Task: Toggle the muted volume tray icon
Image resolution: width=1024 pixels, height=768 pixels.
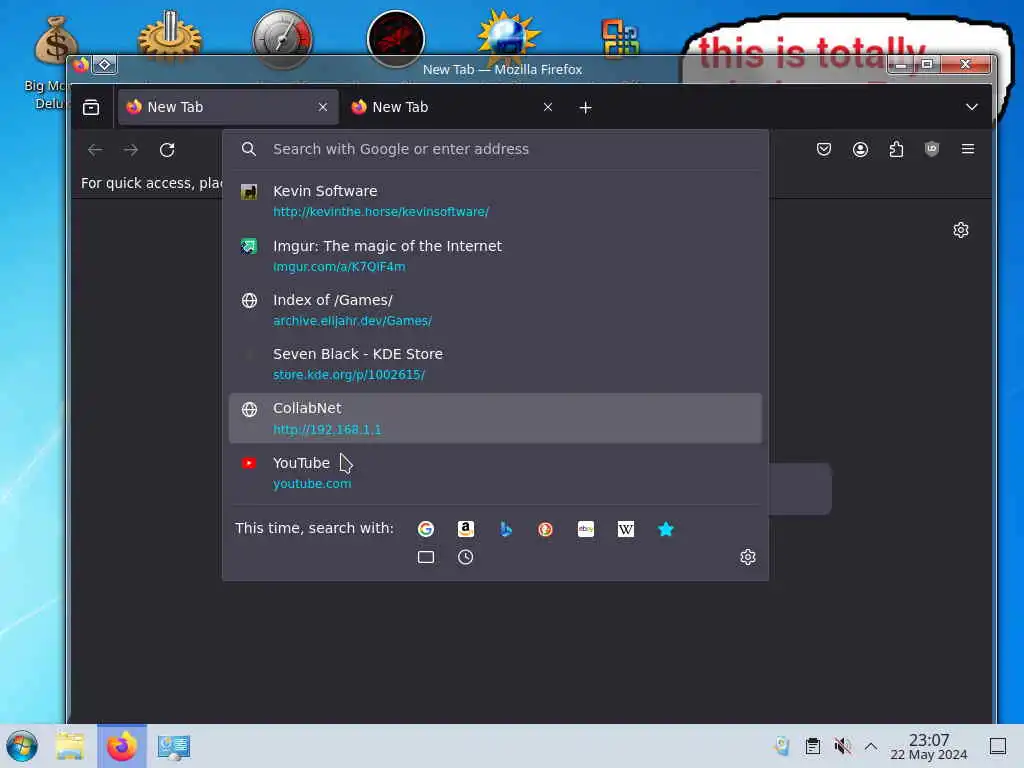Action: 842,746
